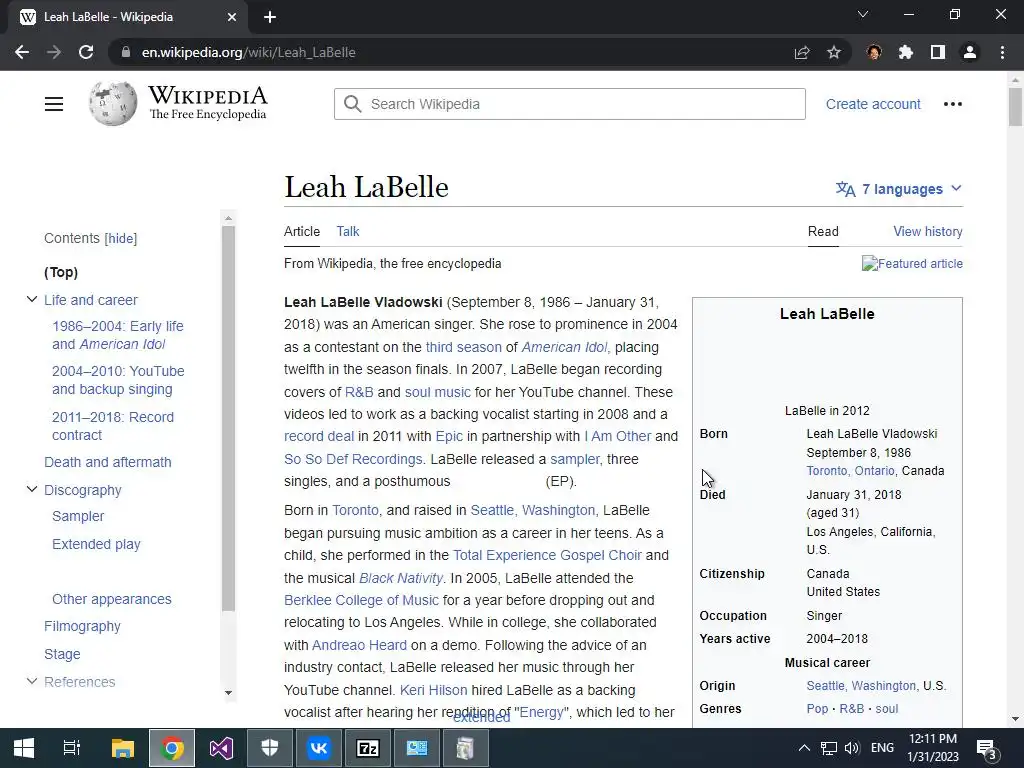Go to Other appearances in contents
The height and width of the screenshot is (768, 1024).
(x=112, y=599)
